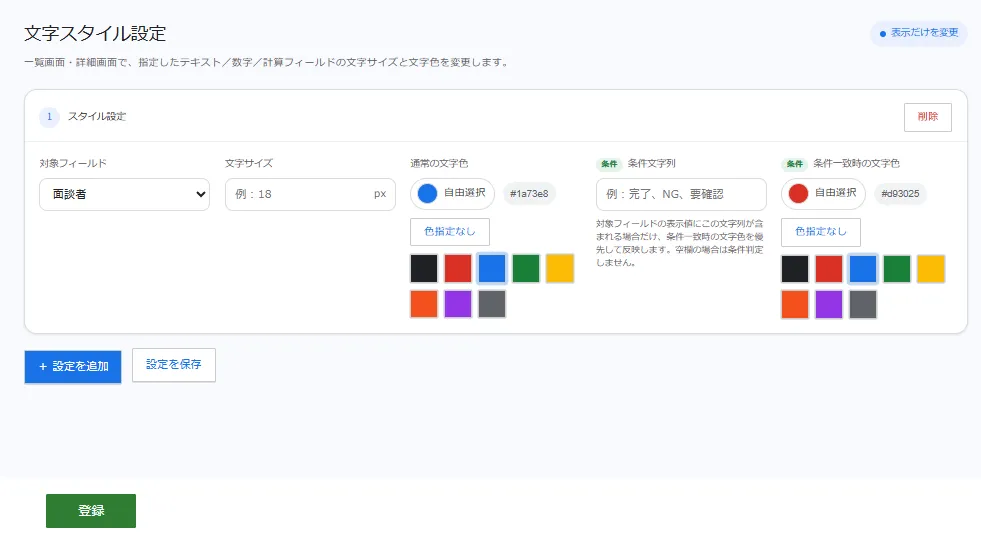The width and height of the screenshot is (981, 536).
Task: Select orange swatch under 通常の文字色
Action: click(x=424, y=304)
